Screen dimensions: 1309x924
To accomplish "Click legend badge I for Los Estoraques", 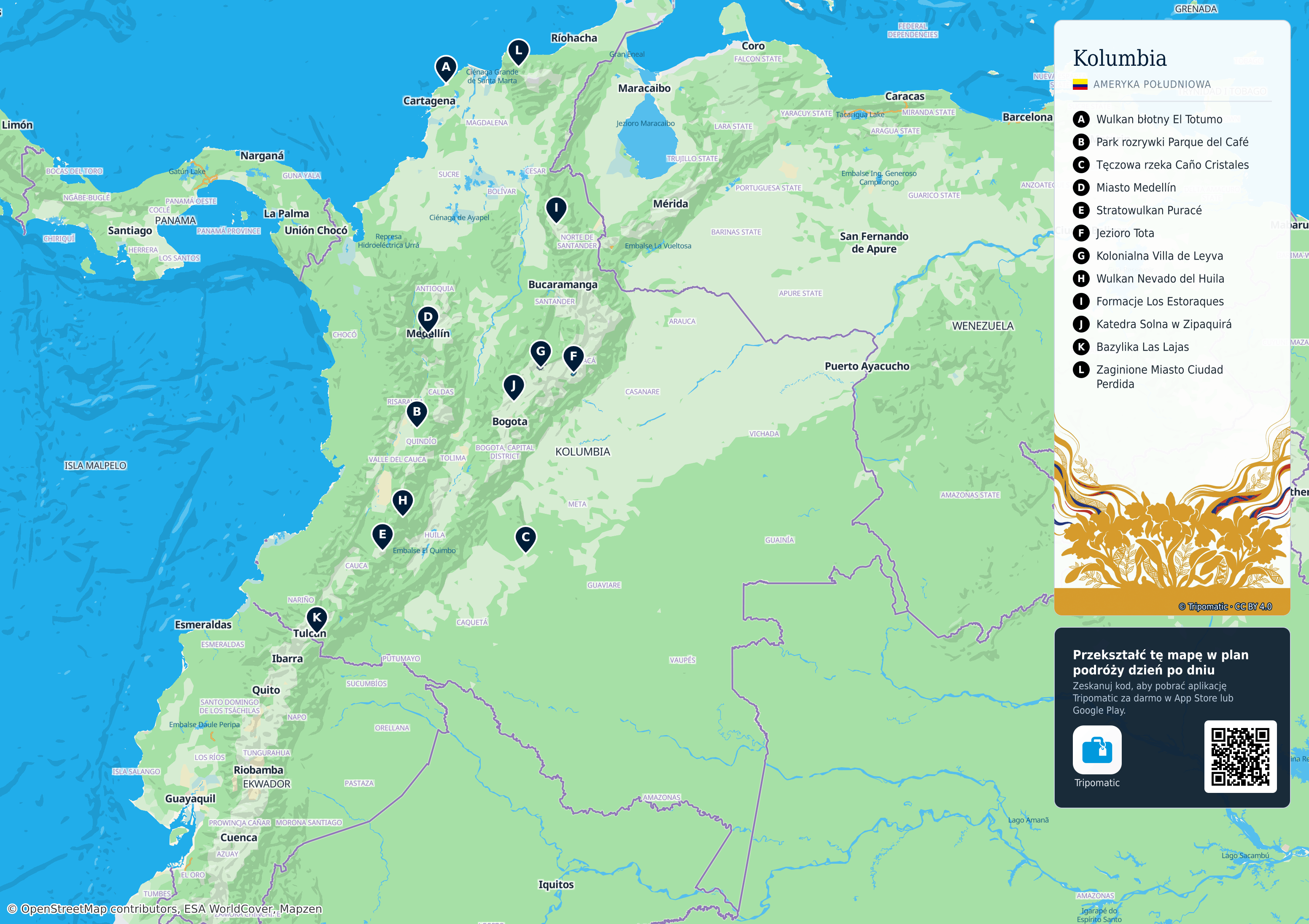I will click(1081, 301).
